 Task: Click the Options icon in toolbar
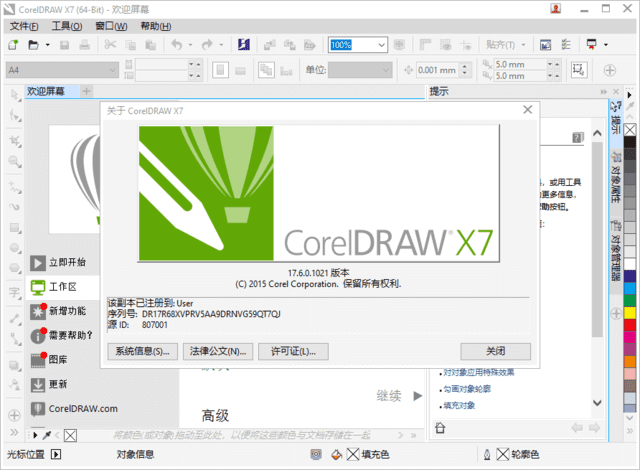566,44
